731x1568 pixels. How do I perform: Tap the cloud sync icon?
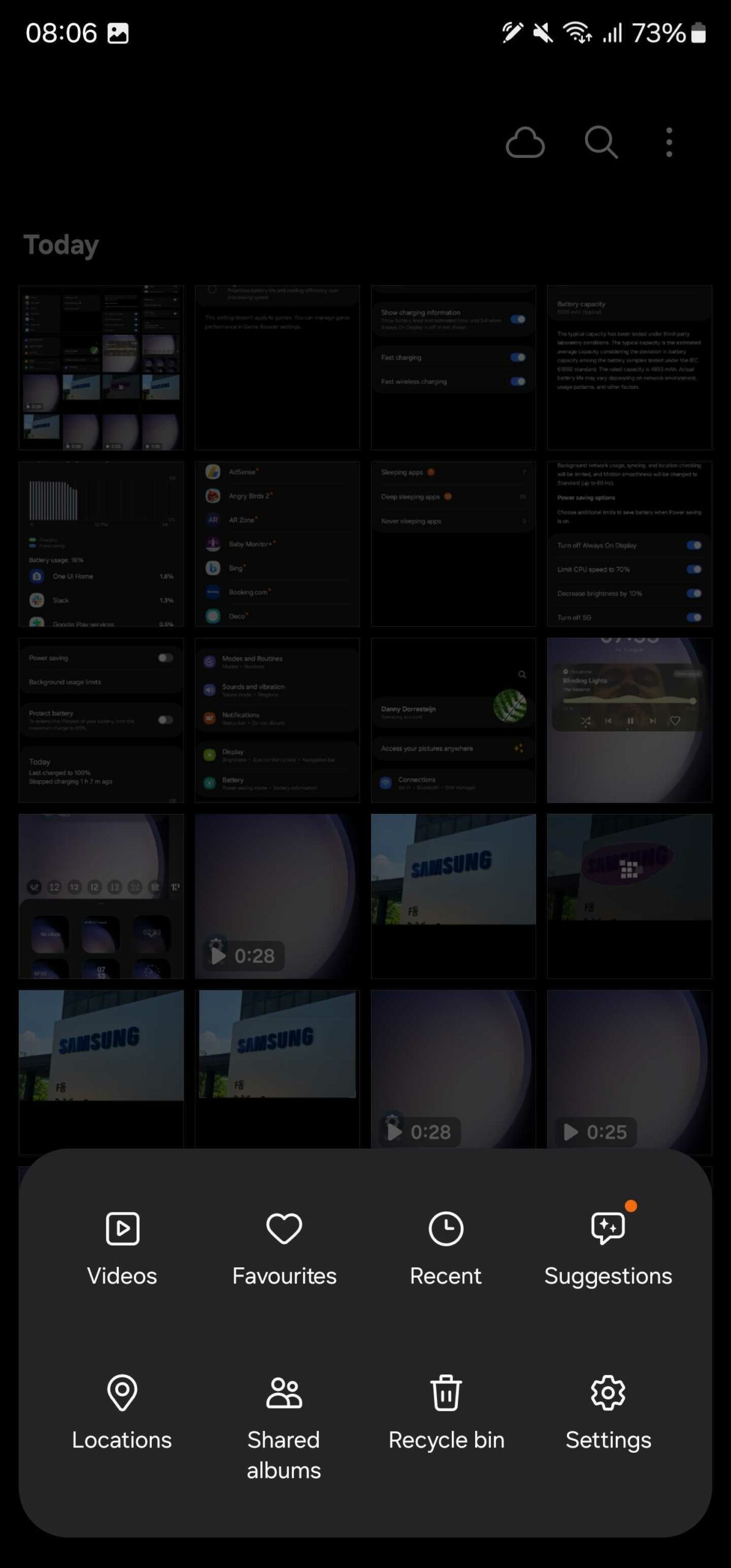[525, 143]
